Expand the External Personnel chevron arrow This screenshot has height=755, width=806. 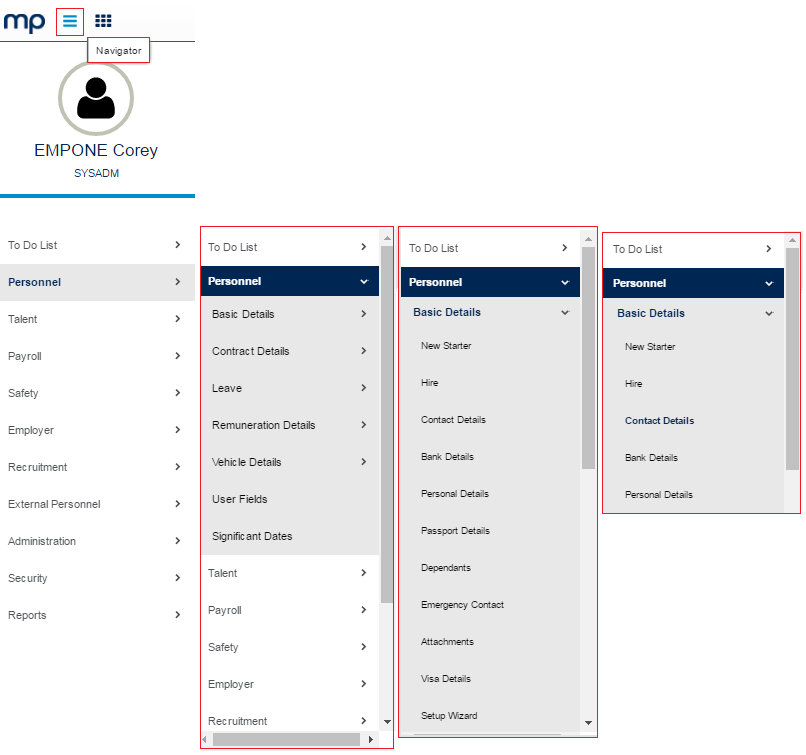click(x=177, y=504)
